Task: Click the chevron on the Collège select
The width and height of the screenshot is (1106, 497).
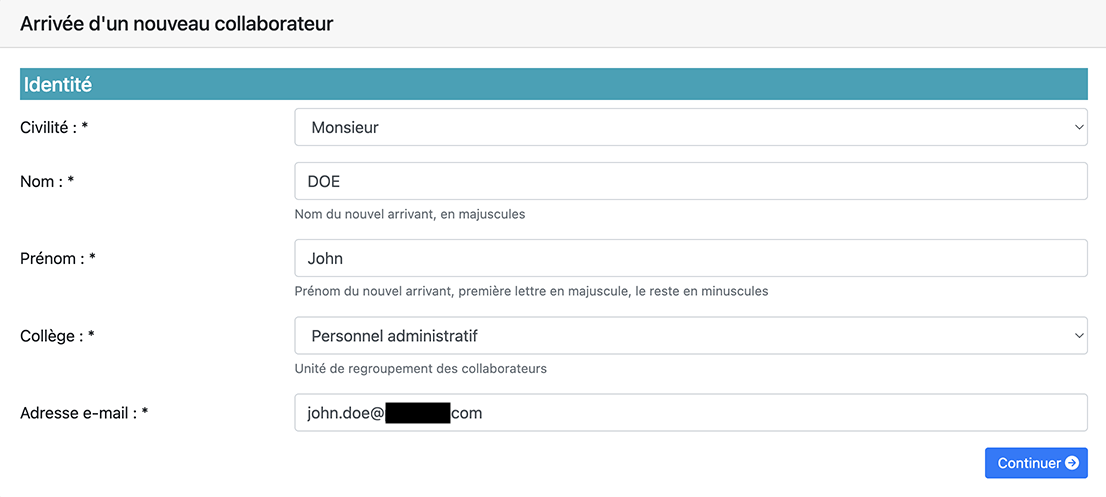Action: coord(1078,336)
